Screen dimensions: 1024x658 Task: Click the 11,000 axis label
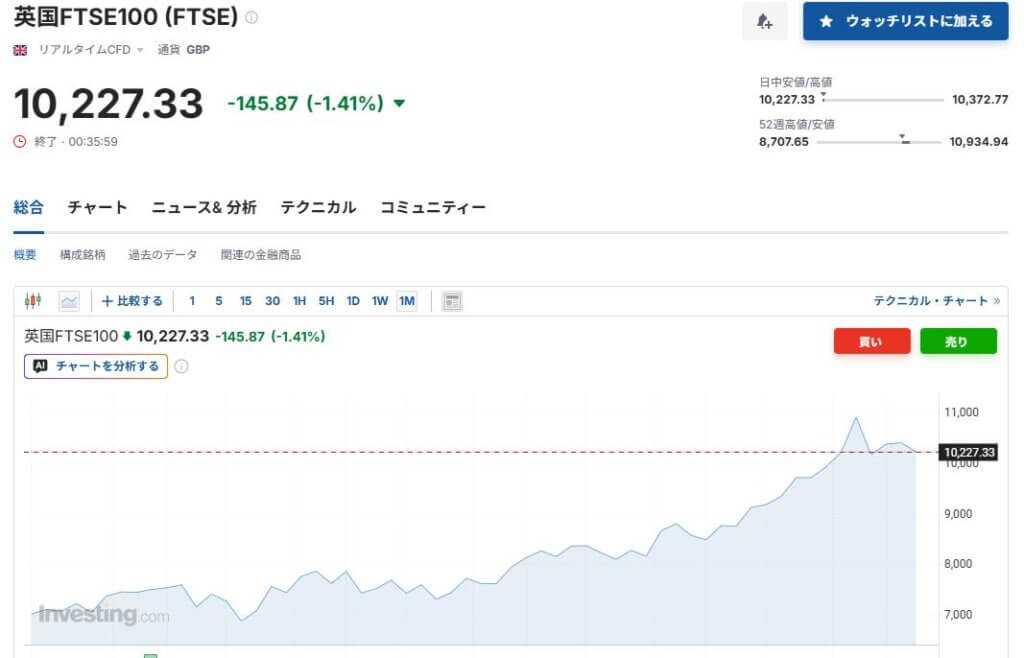click(x=961, y=412)
